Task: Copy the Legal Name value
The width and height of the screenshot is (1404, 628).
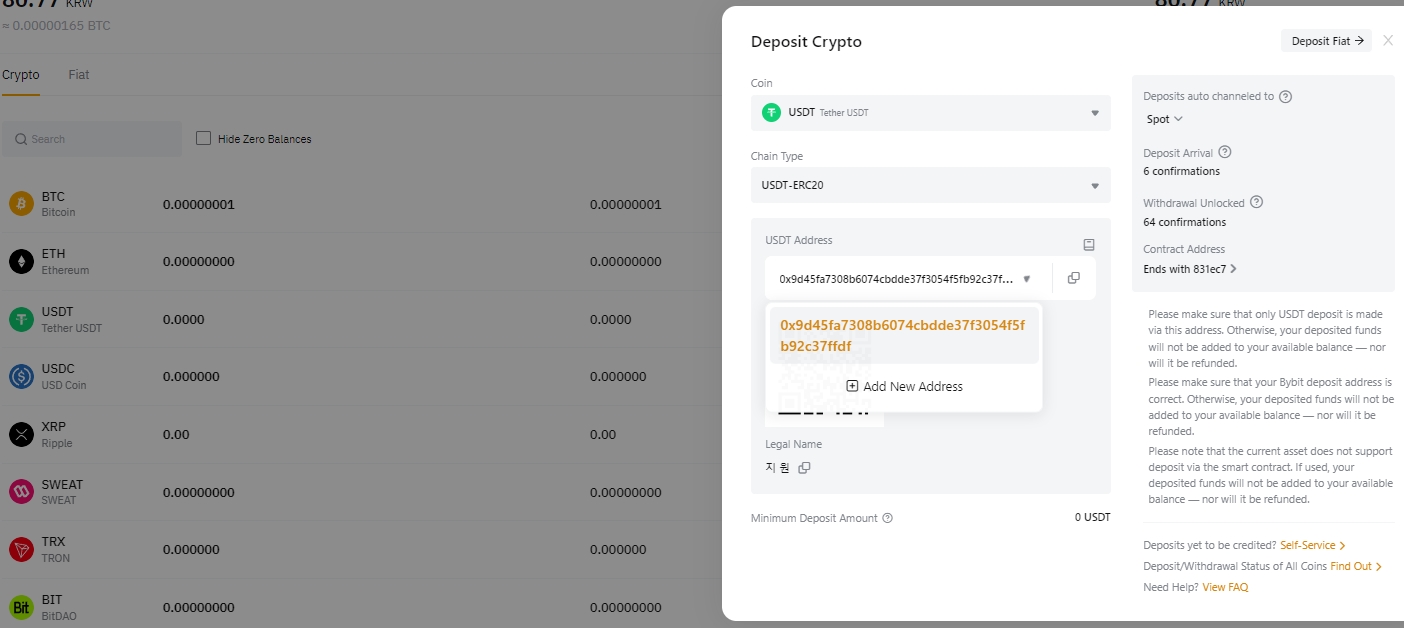Action: click(804, 467)
